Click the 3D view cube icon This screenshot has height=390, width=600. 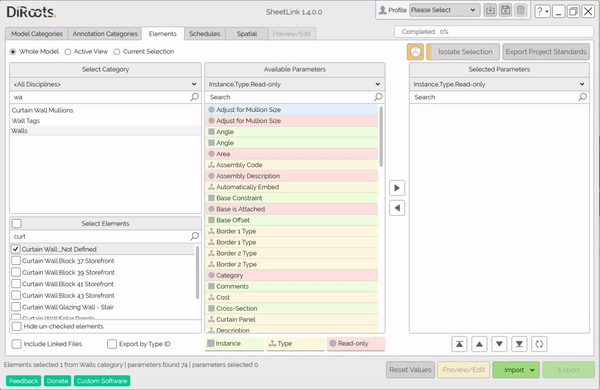pos(415,52)
